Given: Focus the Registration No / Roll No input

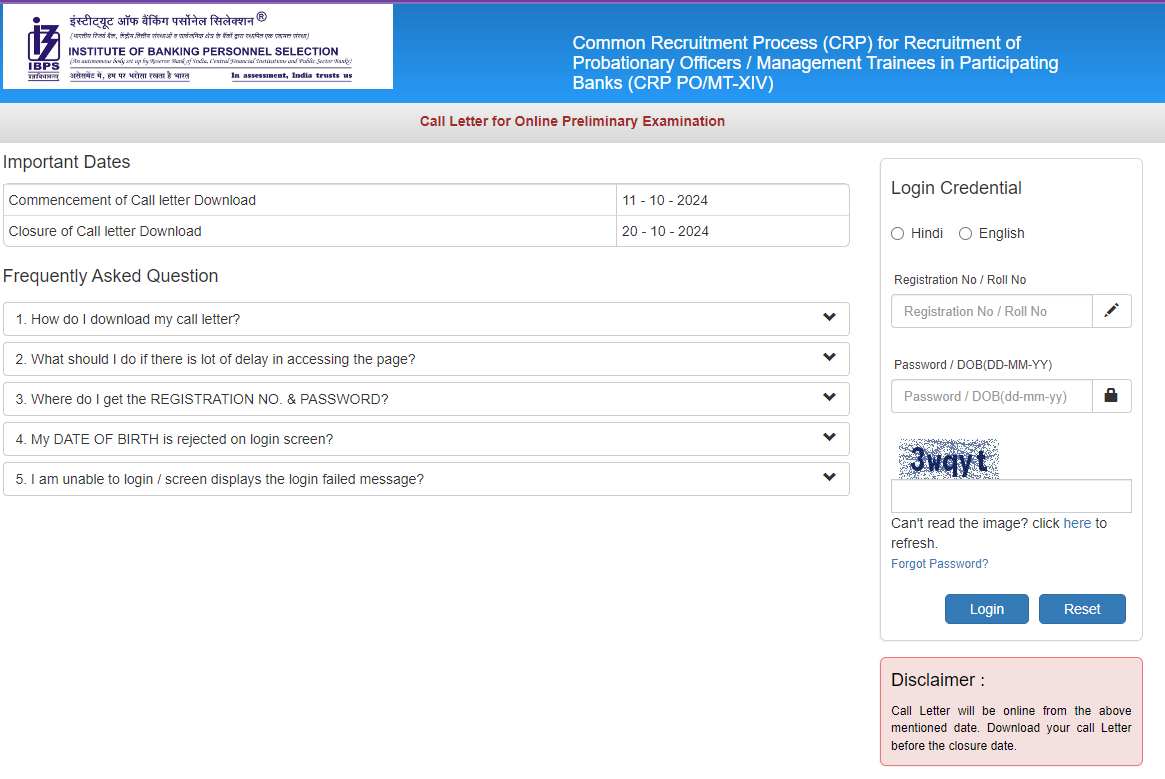Looking at the screenshot, I should pos(992,311).
